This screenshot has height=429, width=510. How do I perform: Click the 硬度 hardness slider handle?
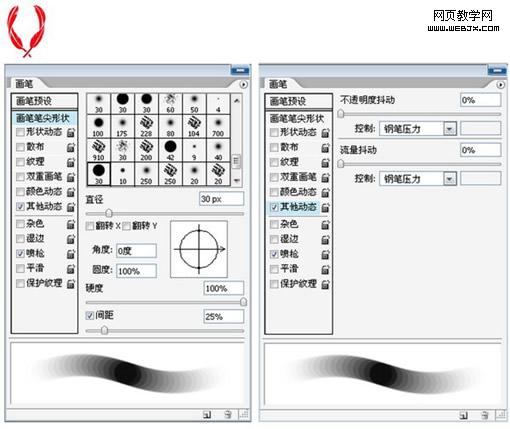pyautogui.click(x=243, y=302)
